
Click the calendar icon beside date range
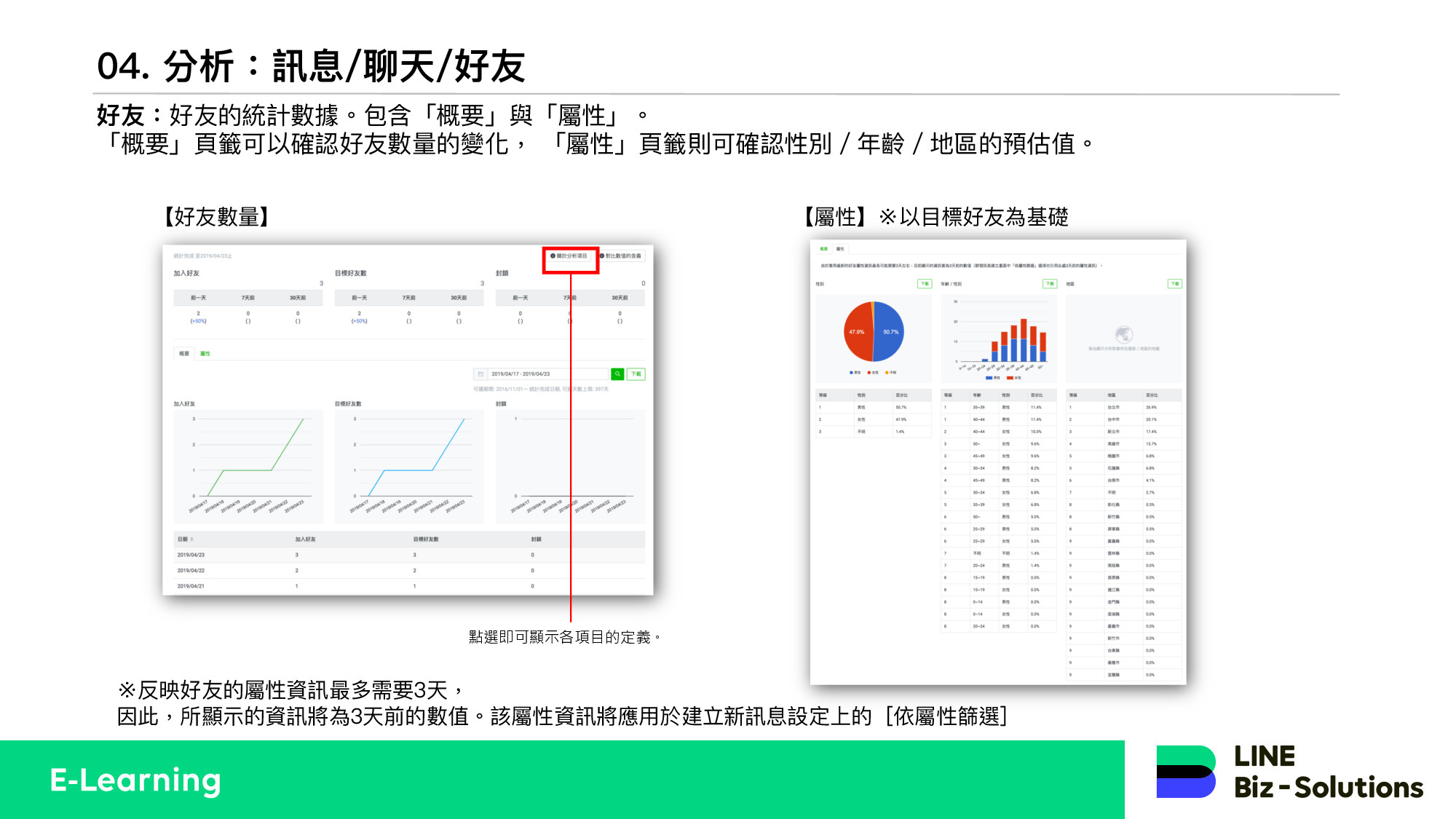[x=480, y=373]
